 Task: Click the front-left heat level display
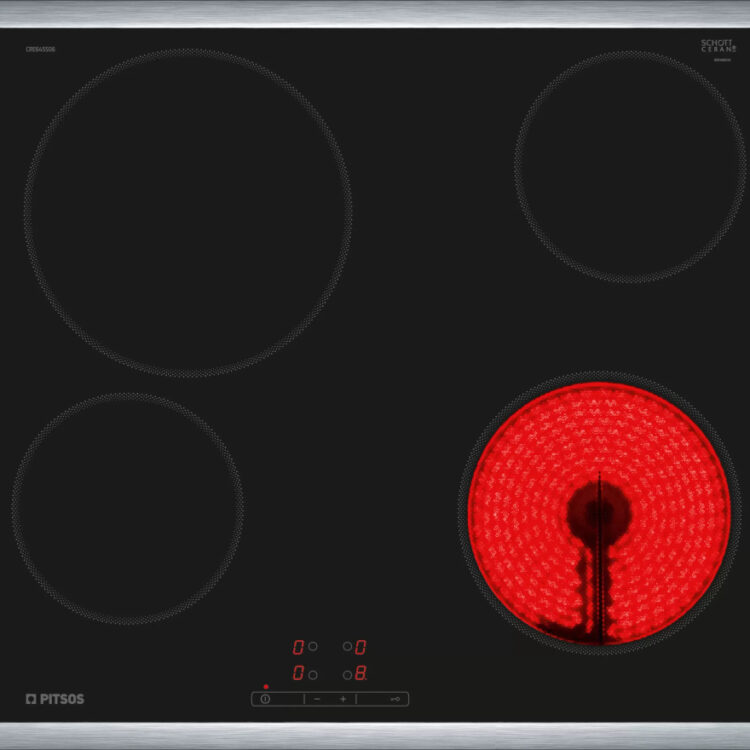pyautogui.click(x=298, y=675)
